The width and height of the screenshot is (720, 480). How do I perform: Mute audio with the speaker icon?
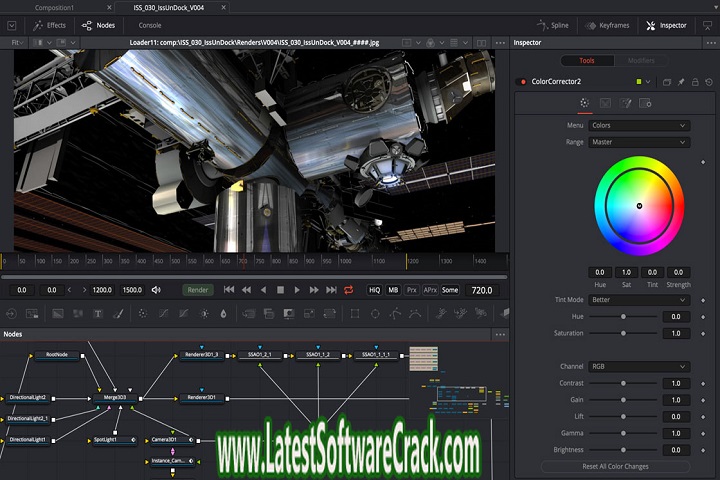click(155, 290)
